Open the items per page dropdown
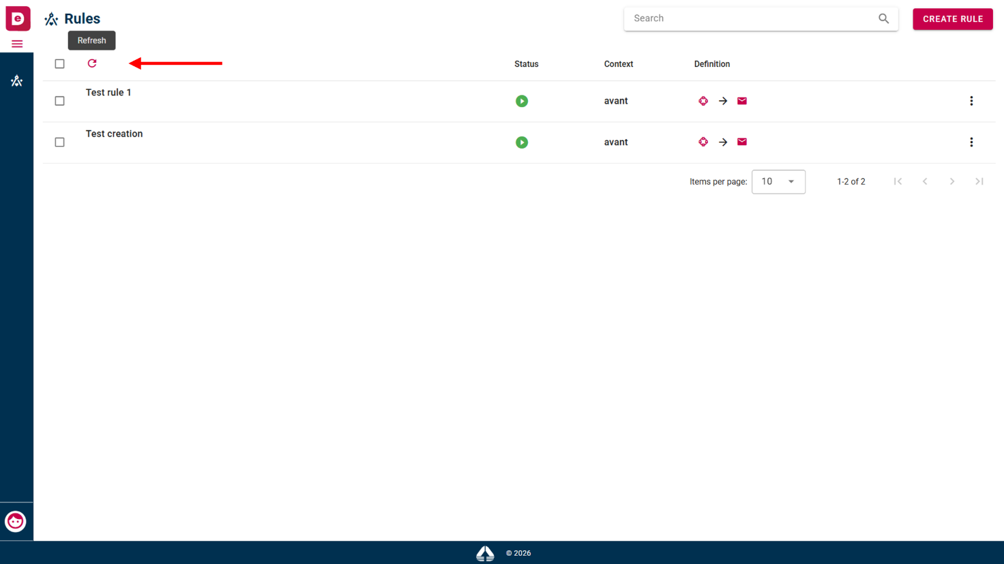The height and width of the screenshot is (564, 1004). (x=779, y=182)
